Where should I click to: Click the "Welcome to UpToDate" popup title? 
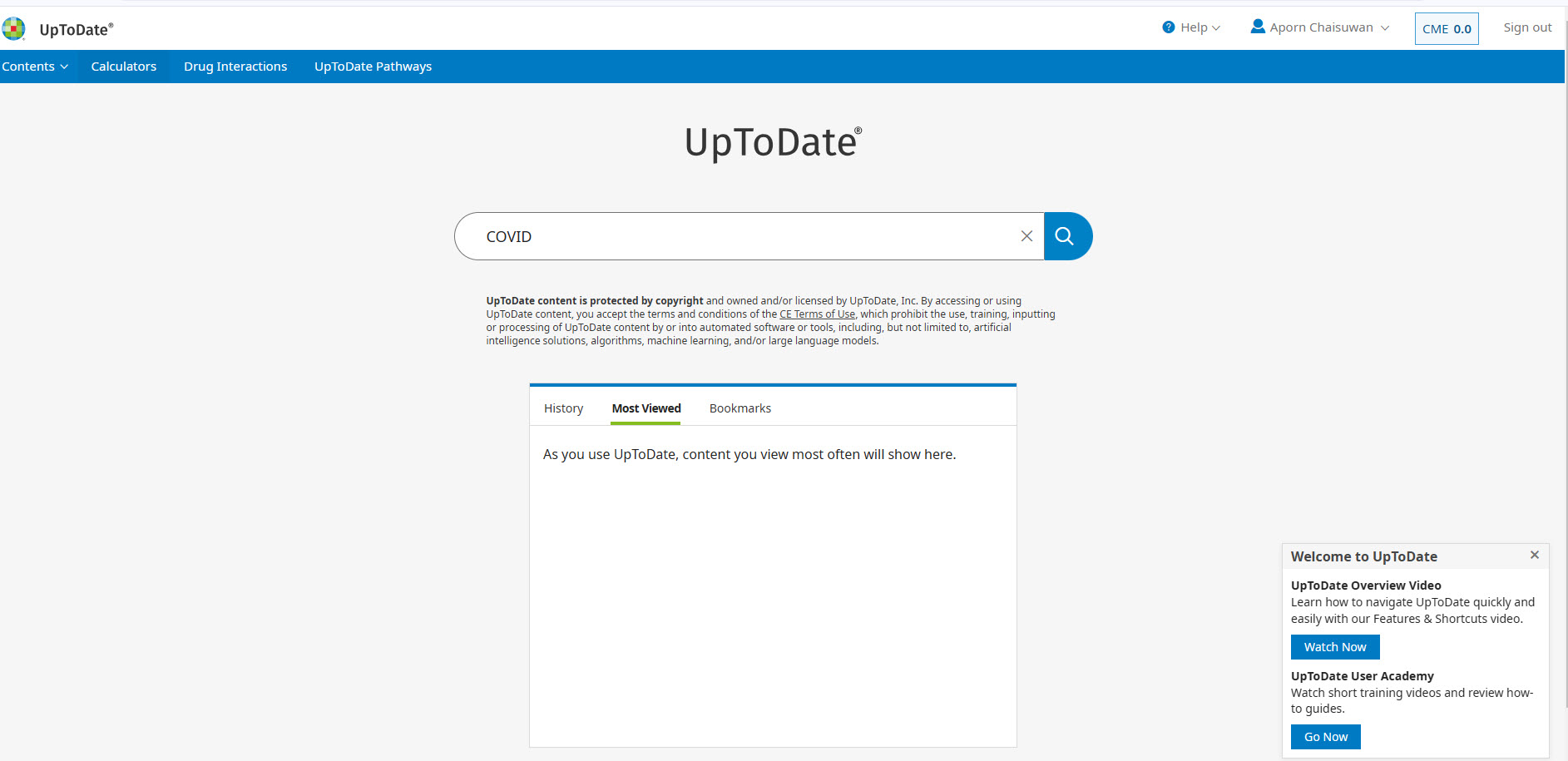[x=1364, y=556]
